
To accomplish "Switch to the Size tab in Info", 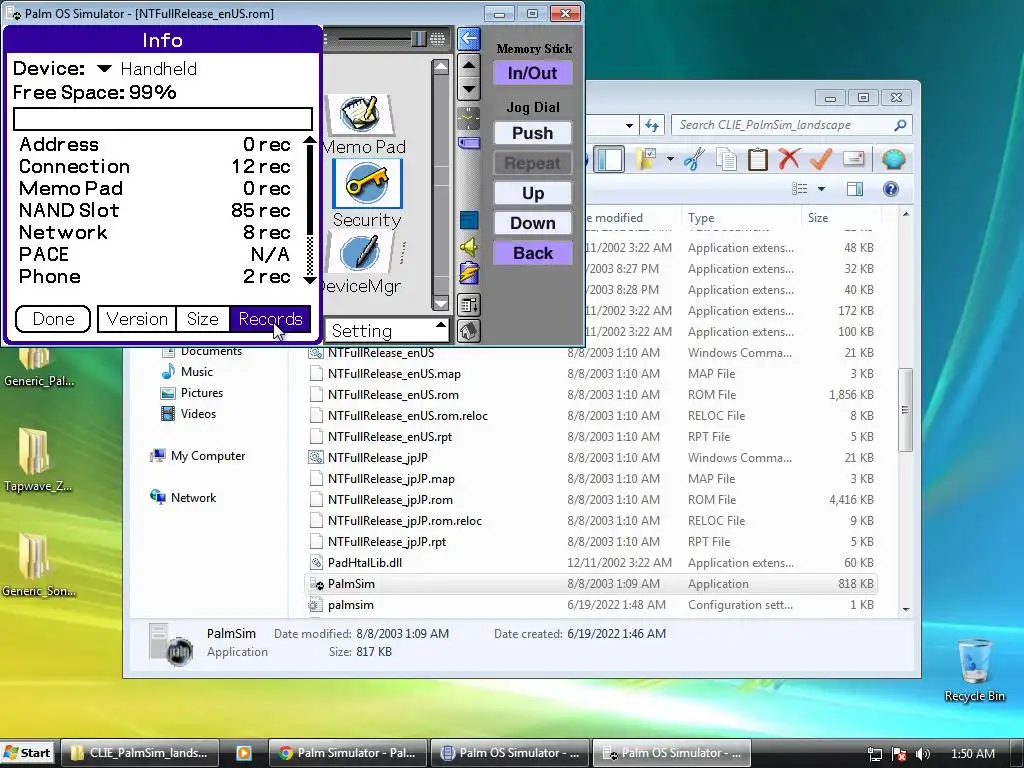I will pyautogui.click(x=203, y=319).
